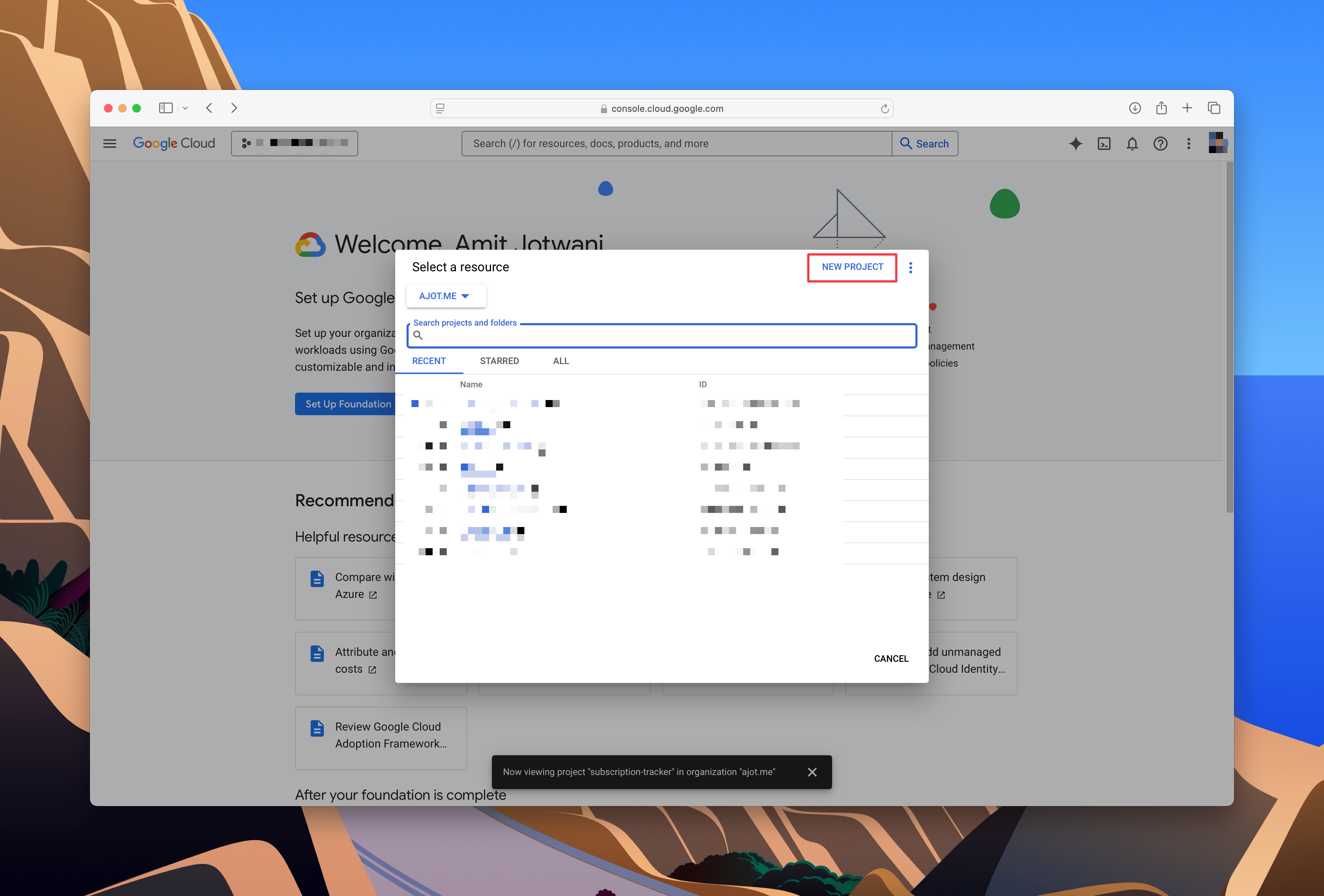Focus the top resource search bar
This screenshot has height=896, width=1324.
676,144
